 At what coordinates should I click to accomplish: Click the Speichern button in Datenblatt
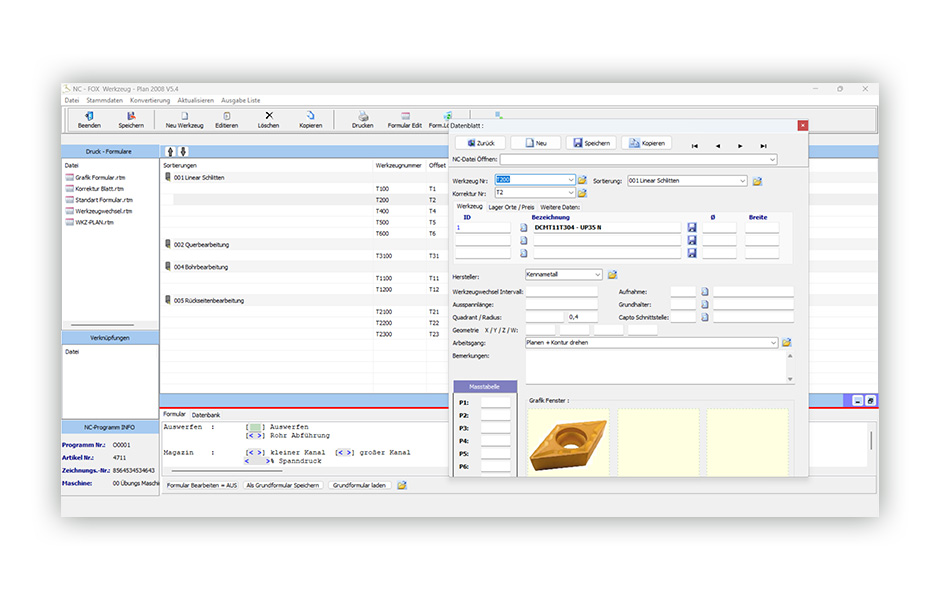pyautogui.click(x=591, y=143)
